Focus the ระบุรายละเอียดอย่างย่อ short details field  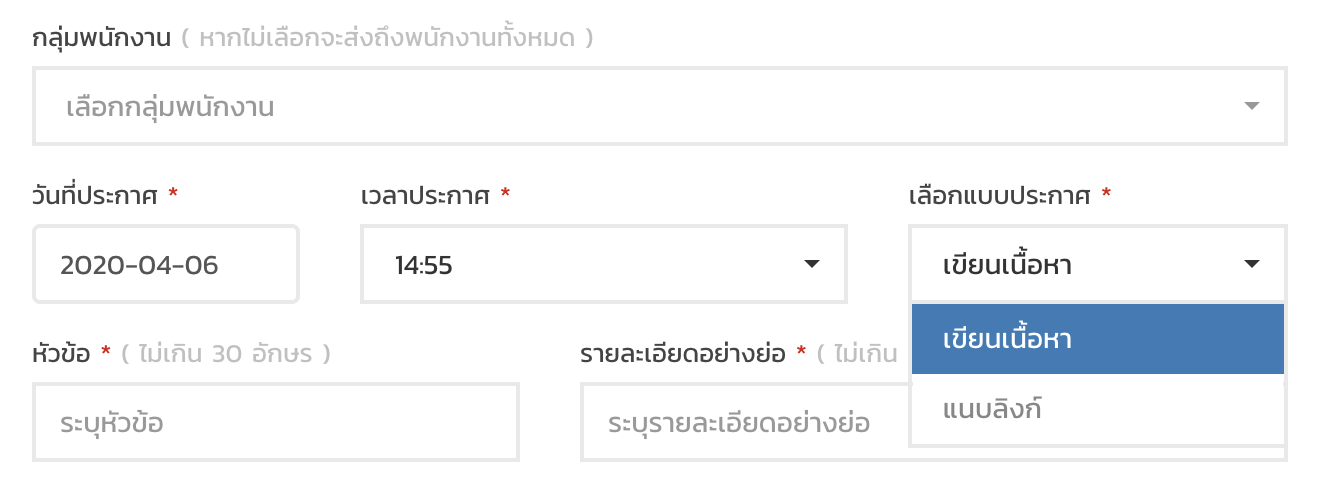(745, 422)
